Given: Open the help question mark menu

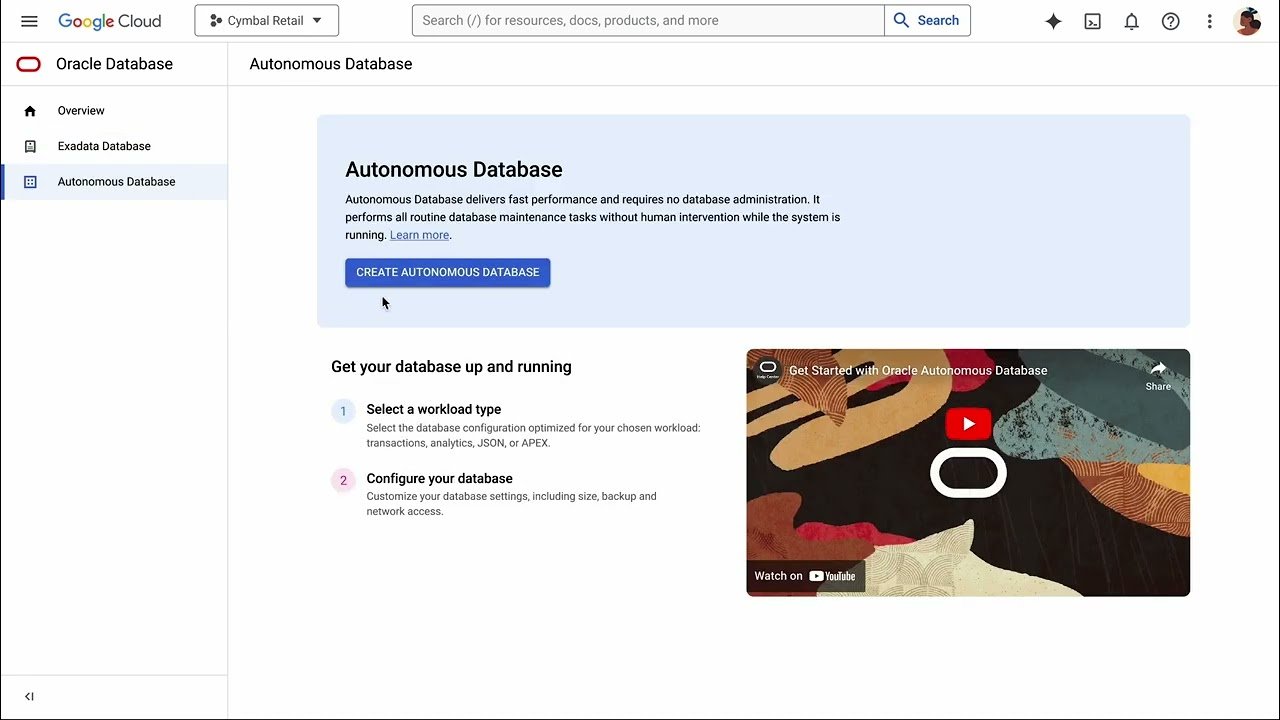Looking at the screenshot, I should pos(1170,21).
